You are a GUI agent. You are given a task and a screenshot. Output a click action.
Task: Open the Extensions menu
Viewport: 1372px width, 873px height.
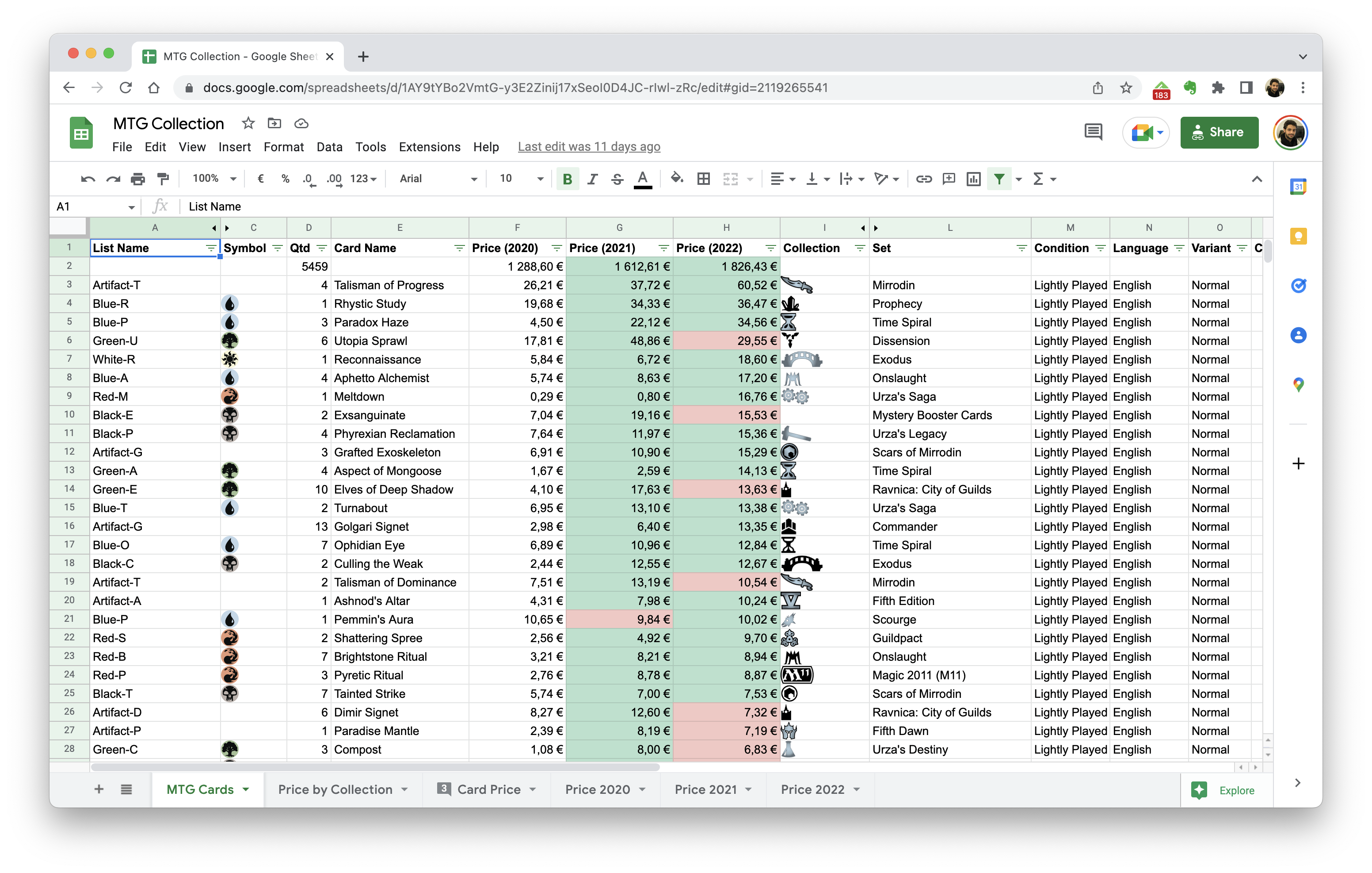coord(430,147)
